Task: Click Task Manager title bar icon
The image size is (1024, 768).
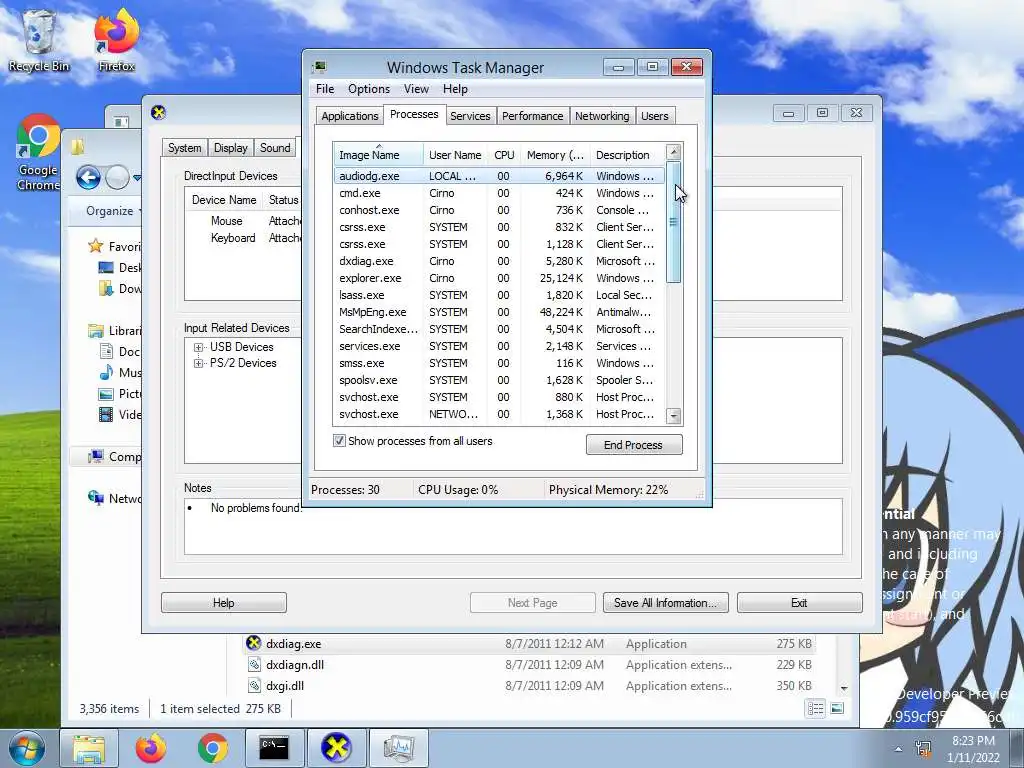Action: tap(319, 67)
